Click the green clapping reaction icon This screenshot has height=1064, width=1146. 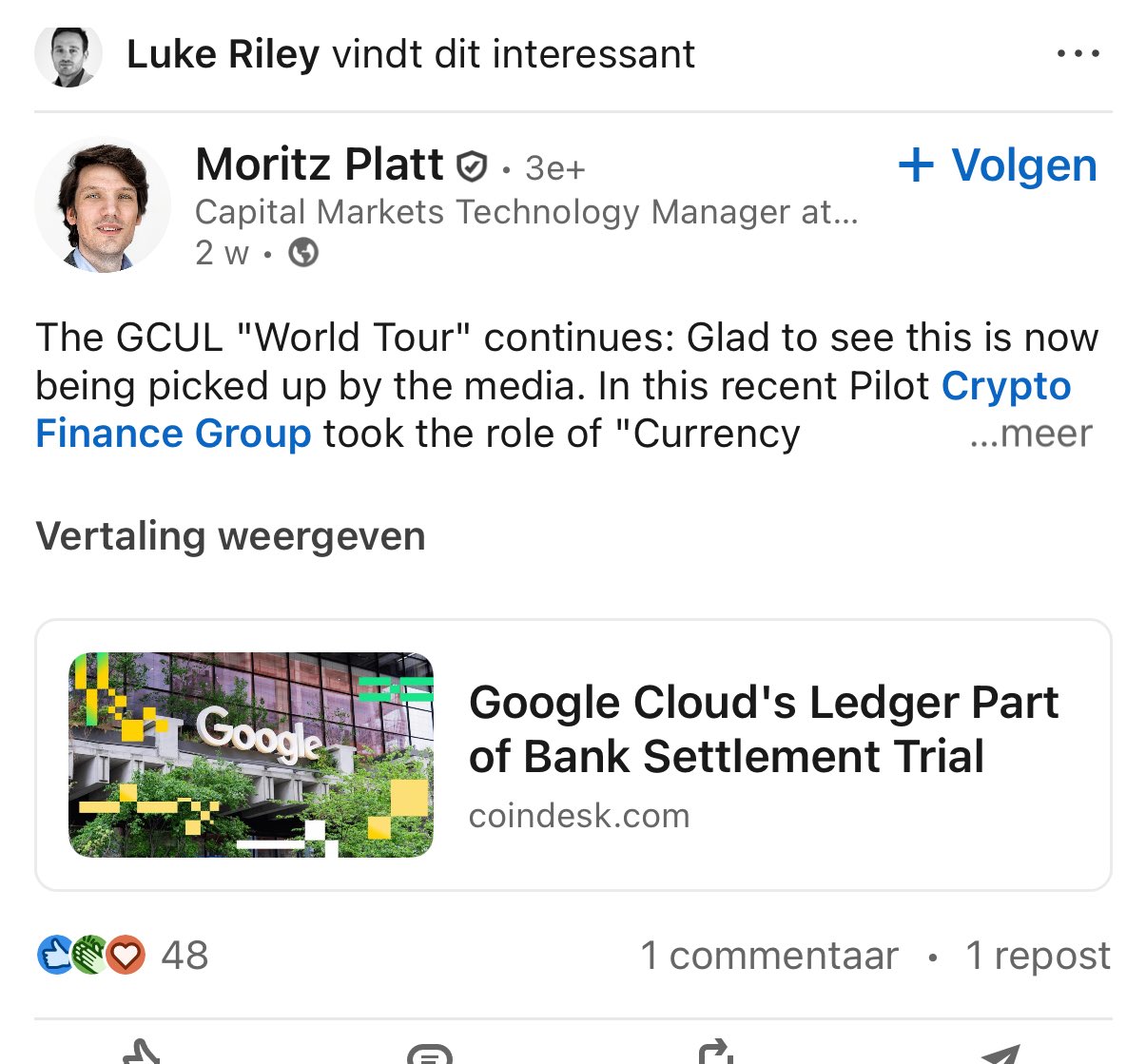click(x=89, y=955)
